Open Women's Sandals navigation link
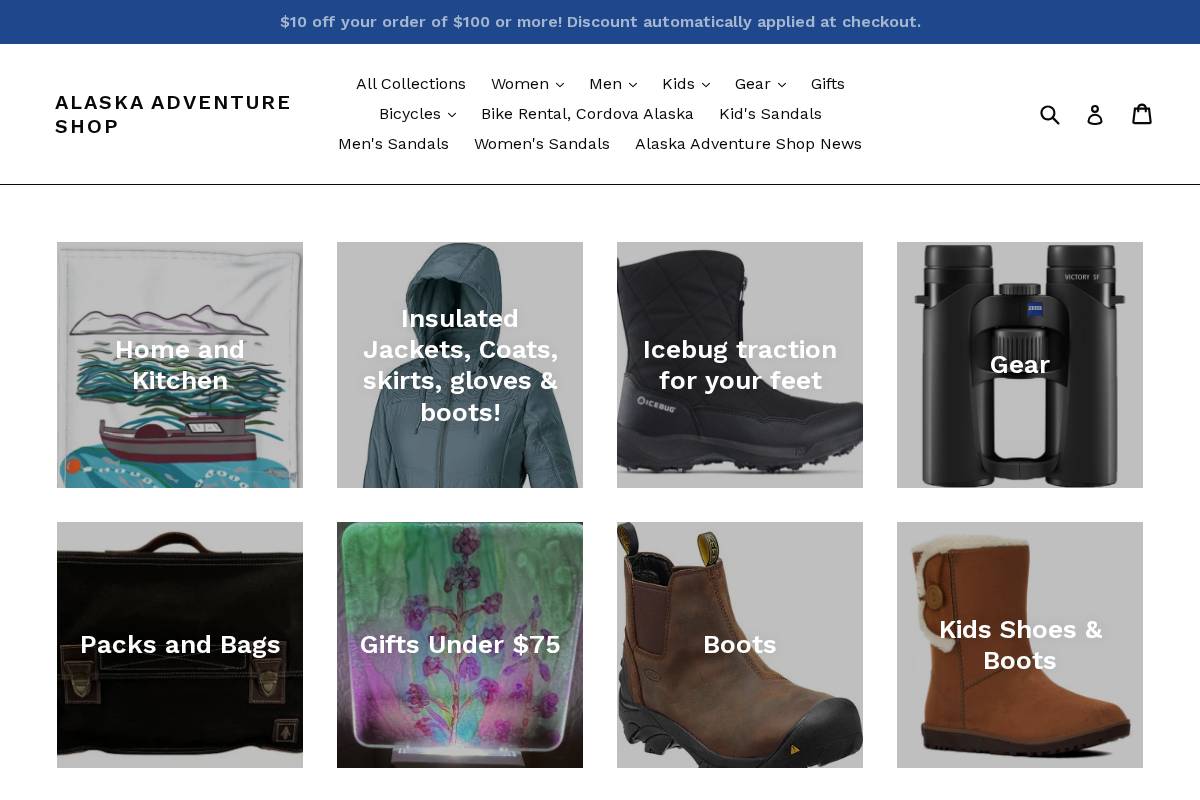Viewport: 1200px width, 800px height. 542,144
